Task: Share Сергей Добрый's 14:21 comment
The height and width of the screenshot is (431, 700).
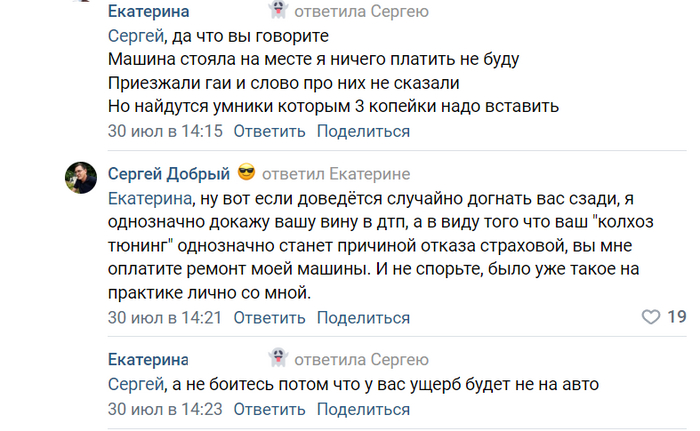Action: pos(363,318)
